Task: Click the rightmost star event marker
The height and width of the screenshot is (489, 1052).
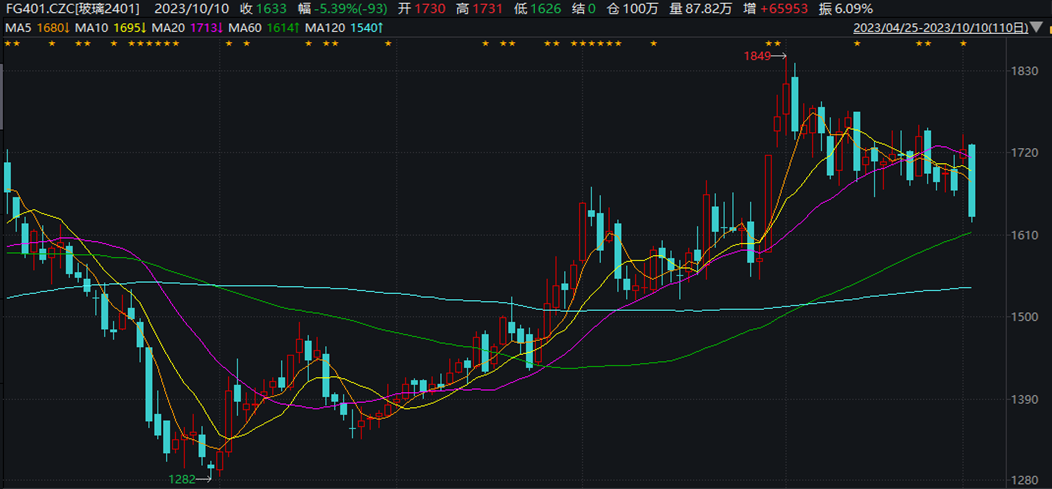Action: pos(963,44)
